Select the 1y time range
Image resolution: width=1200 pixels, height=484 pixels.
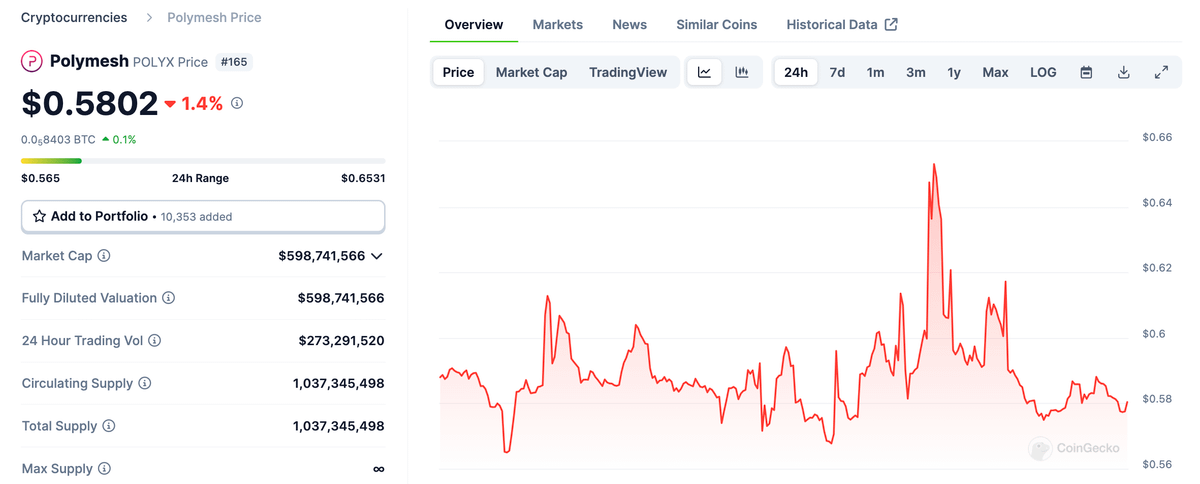[x=954, y=72]
